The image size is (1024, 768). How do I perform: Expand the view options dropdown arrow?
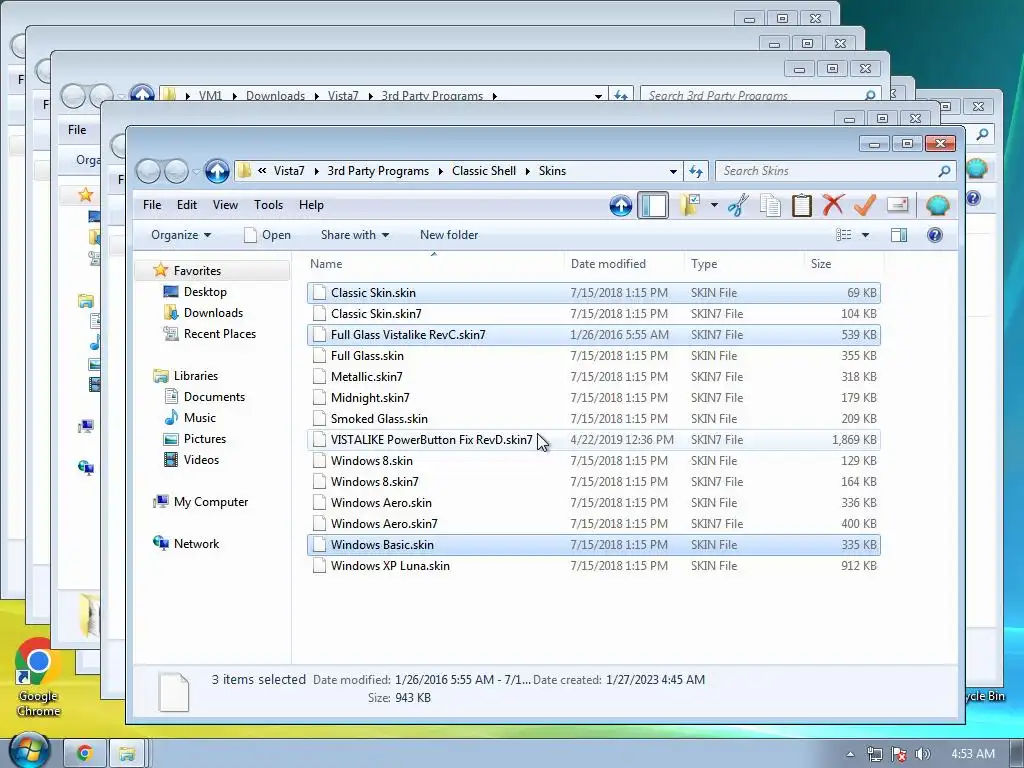coord(865,235)
